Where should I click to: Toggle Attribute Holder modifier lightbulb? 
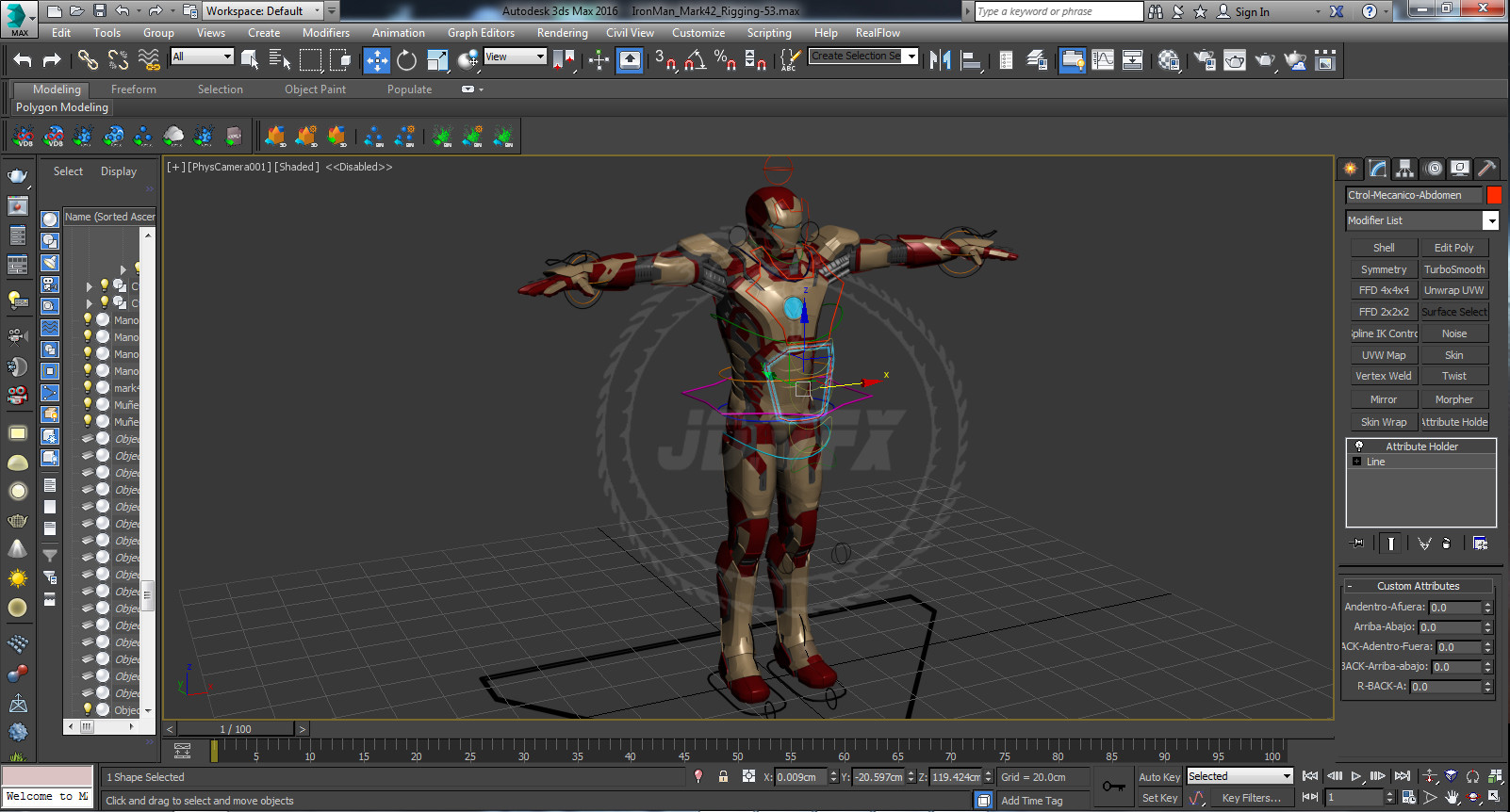(1358, 447)
